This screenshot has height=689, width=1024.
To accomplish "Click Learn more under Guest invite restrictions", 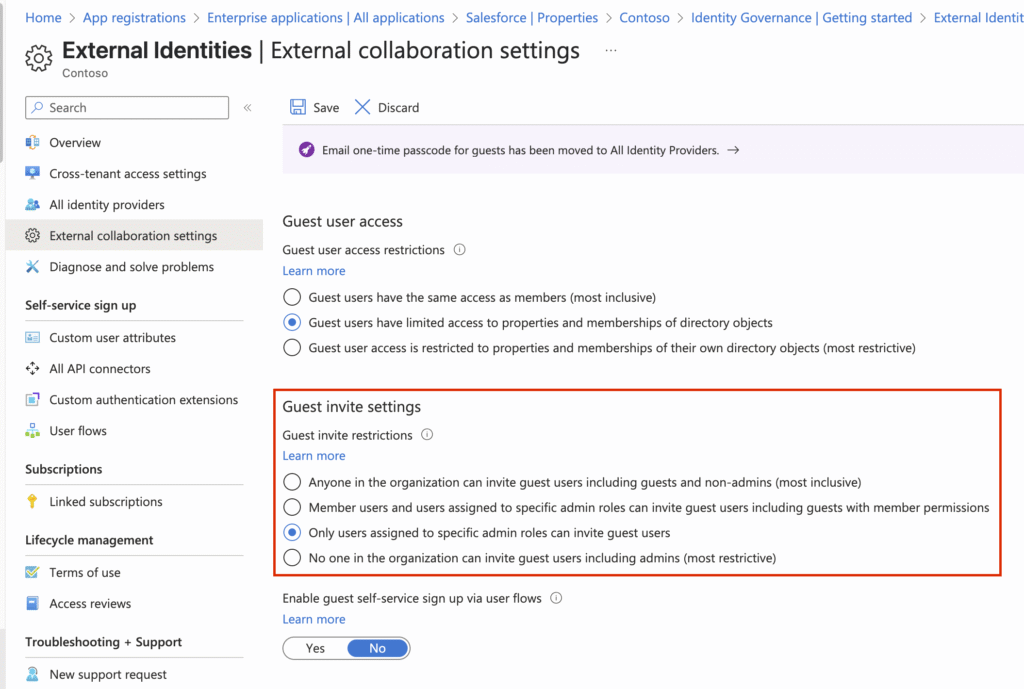I will [314, 456].
